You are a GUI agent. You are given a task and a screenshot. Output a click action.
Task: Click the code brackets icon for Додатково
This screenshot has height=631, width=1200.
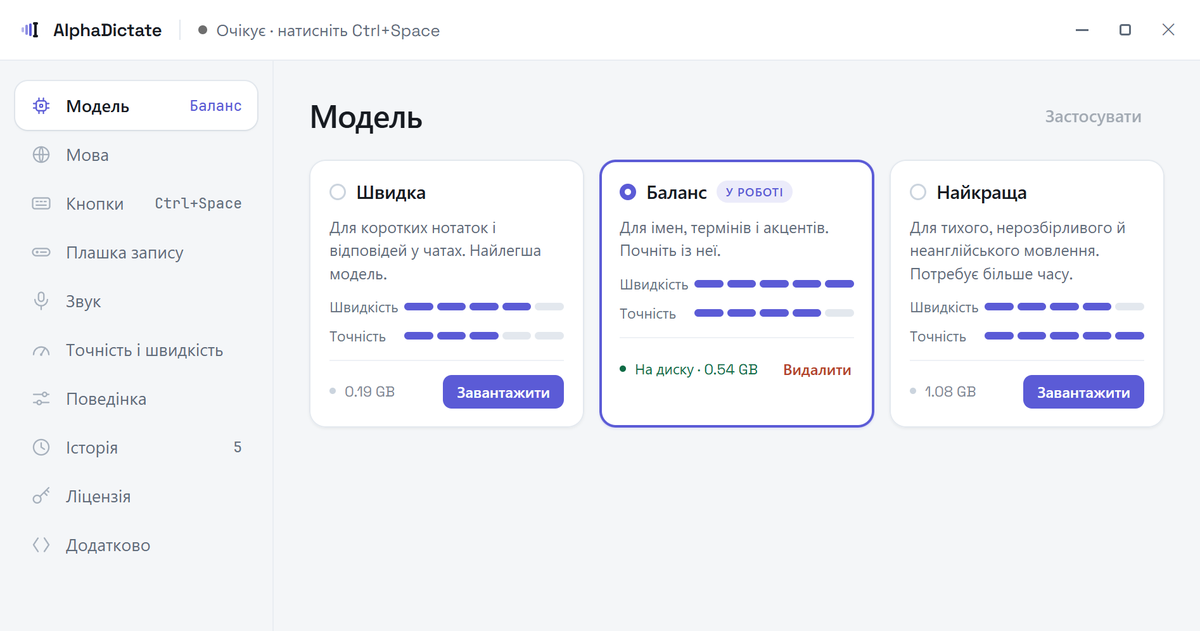click(41, 545)
